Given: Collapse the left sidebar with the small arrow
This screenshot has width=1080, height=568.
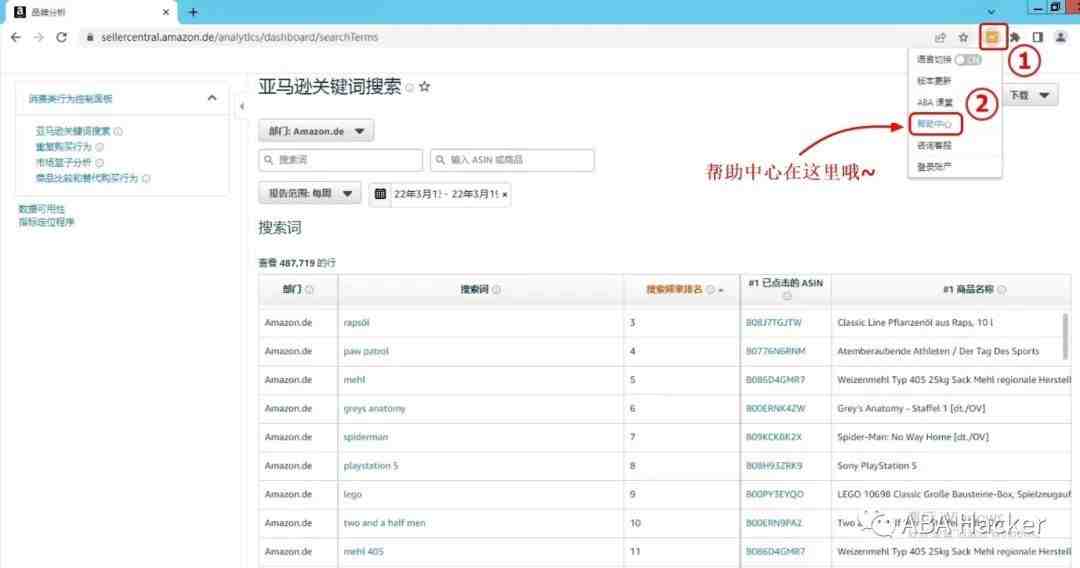Looking at the screenshot, I should point(242,106).
